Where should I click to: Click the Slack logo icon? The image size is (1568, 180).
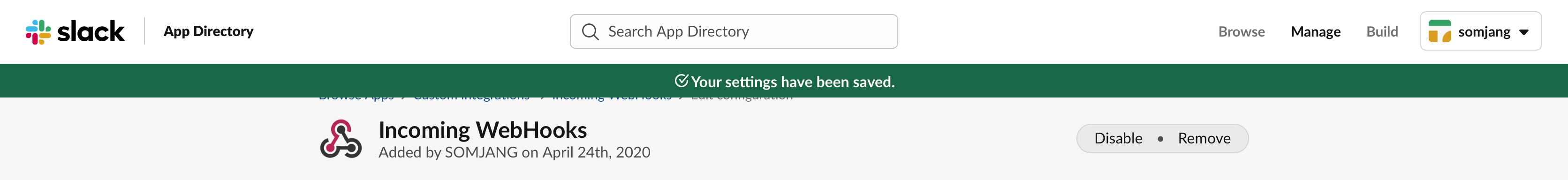(x=38, y=31)
